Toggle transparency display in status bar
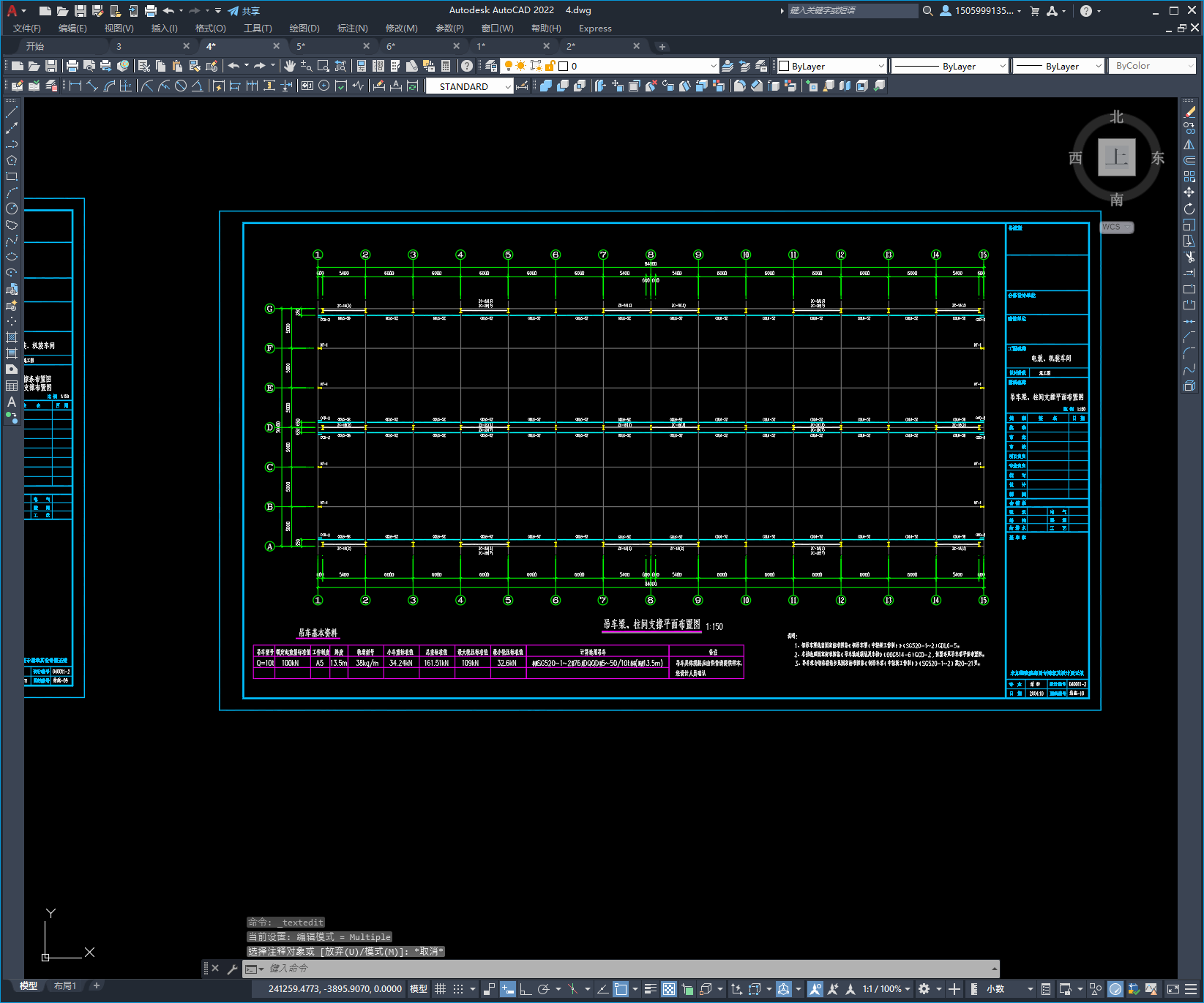This screenshot has height=1003, width=1204. [x=669, y=989]
